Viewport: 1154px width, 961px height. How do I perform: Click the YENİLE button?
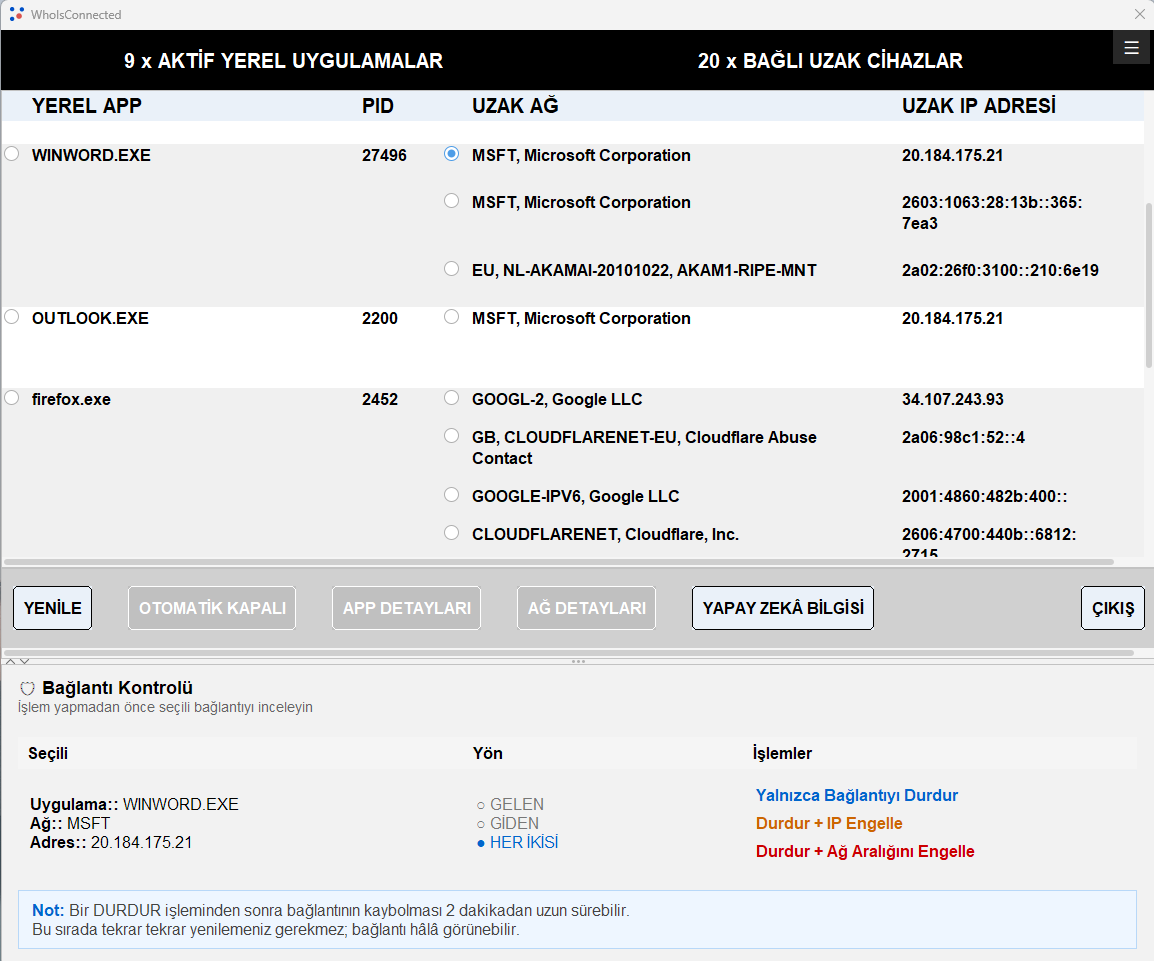[x=52, y=608]
